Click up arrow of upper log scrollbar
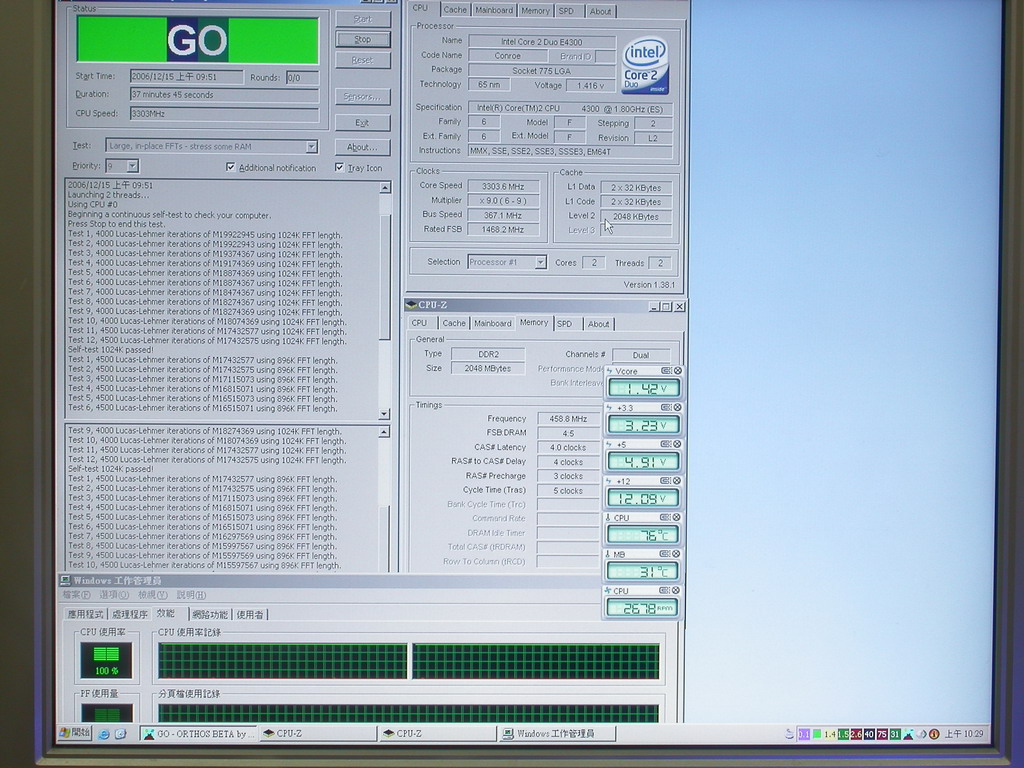The height and width of the screenshot is (768, 1024). 385,188
